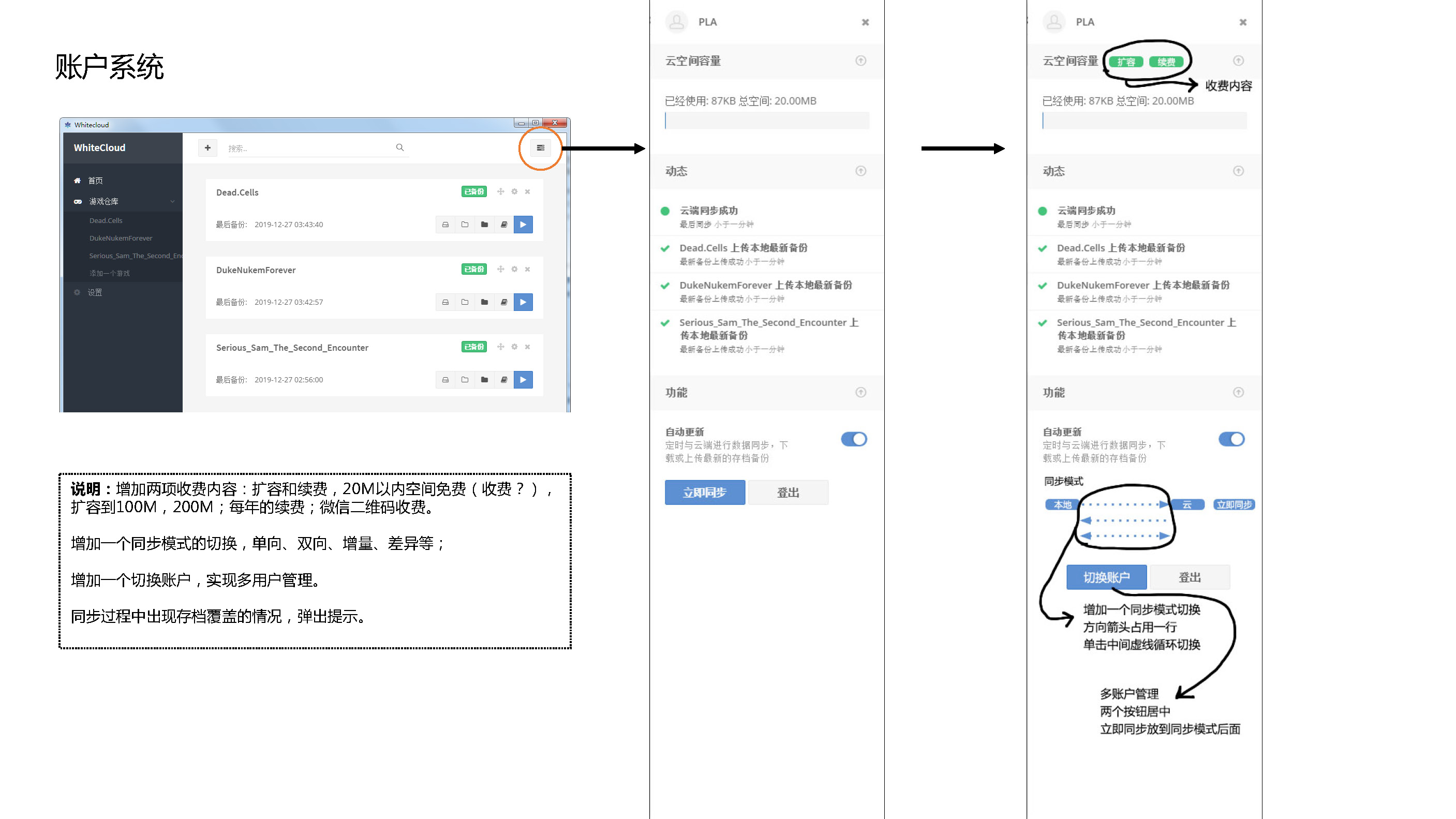The width and height of the screenshot is (1456, 819).
Task: Click the filled folder icon for DukeNukemForever
Action: 484,302
